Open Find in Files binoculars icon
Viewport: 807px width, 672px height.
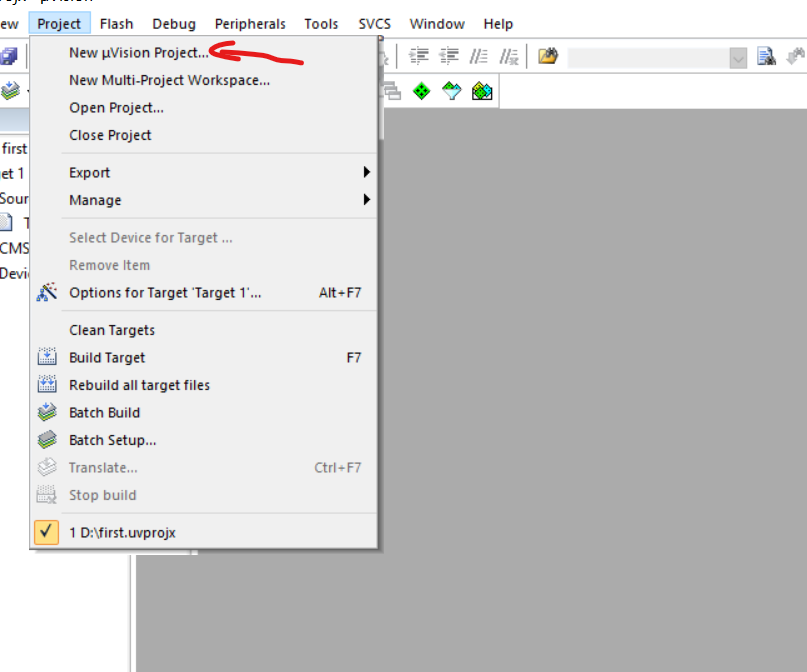pyautogui.click(x=548, y=56)
